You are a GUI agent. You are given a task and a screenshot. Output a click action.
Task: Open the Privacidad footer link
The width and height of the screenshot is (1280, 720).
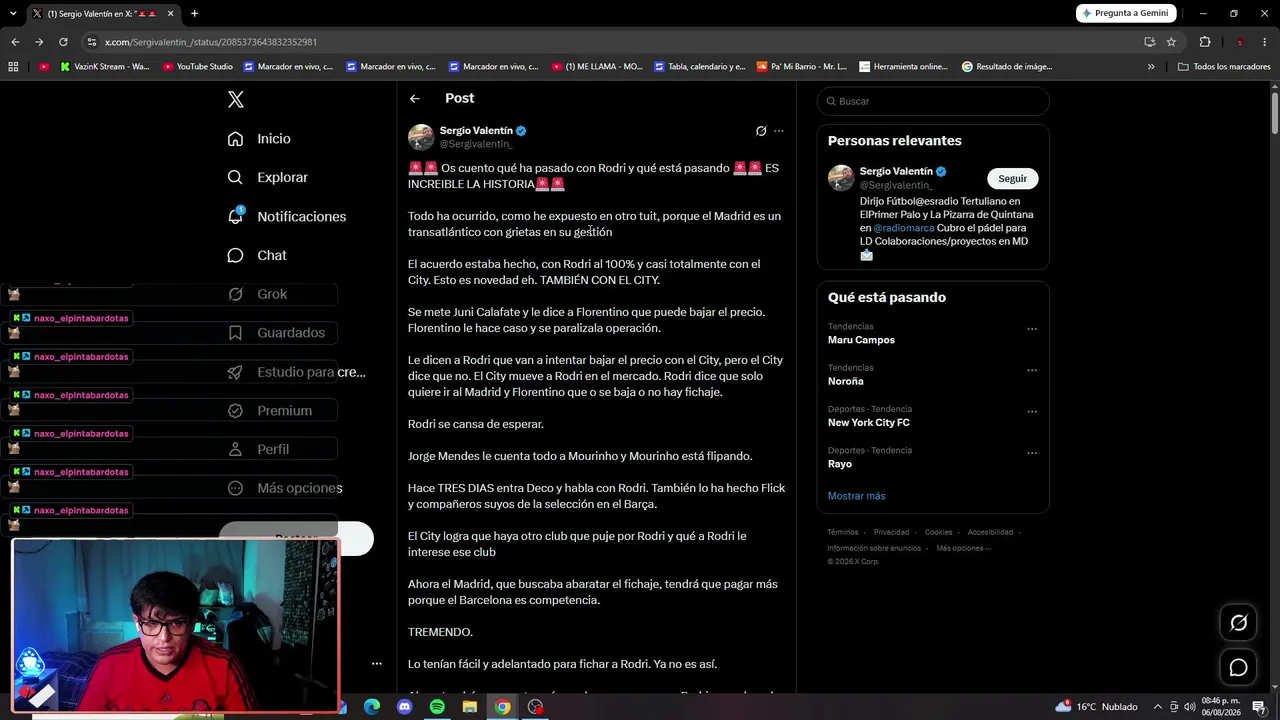(891, 533)
